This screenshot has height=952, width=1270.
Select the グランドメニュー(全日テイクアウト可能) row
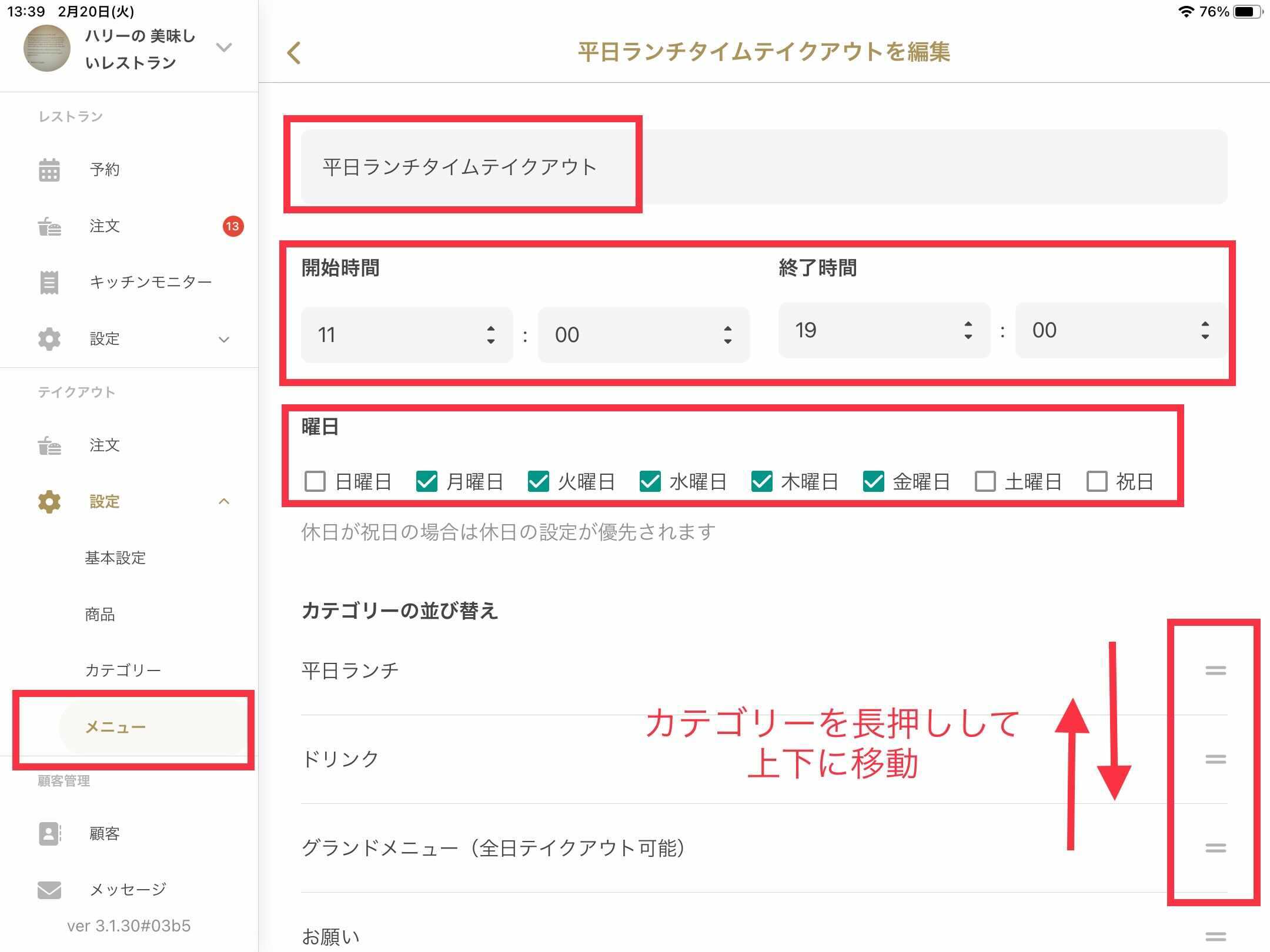click(764, 848)
